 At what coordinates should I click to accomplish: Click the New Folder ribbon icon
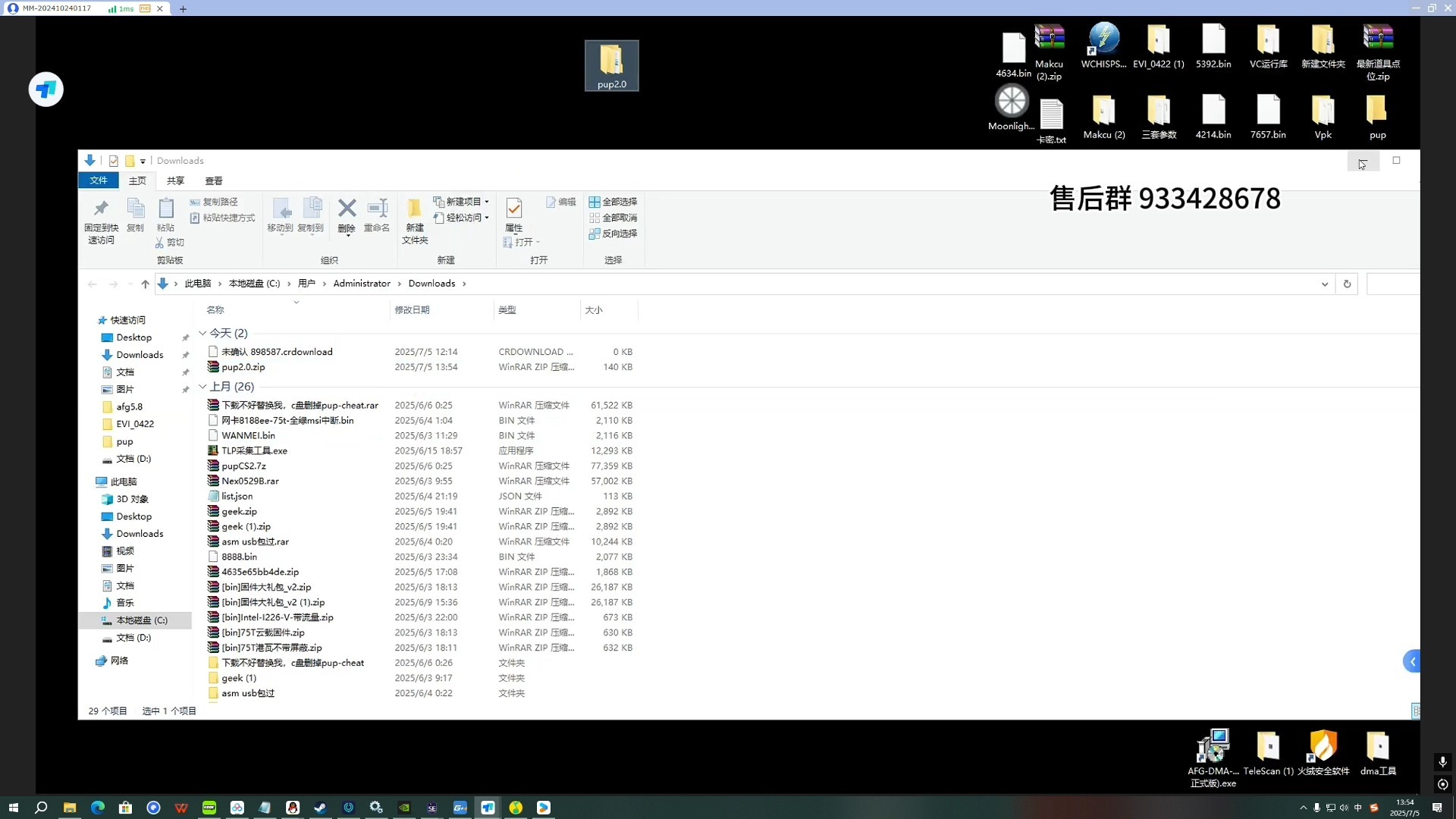pos(414,209)
